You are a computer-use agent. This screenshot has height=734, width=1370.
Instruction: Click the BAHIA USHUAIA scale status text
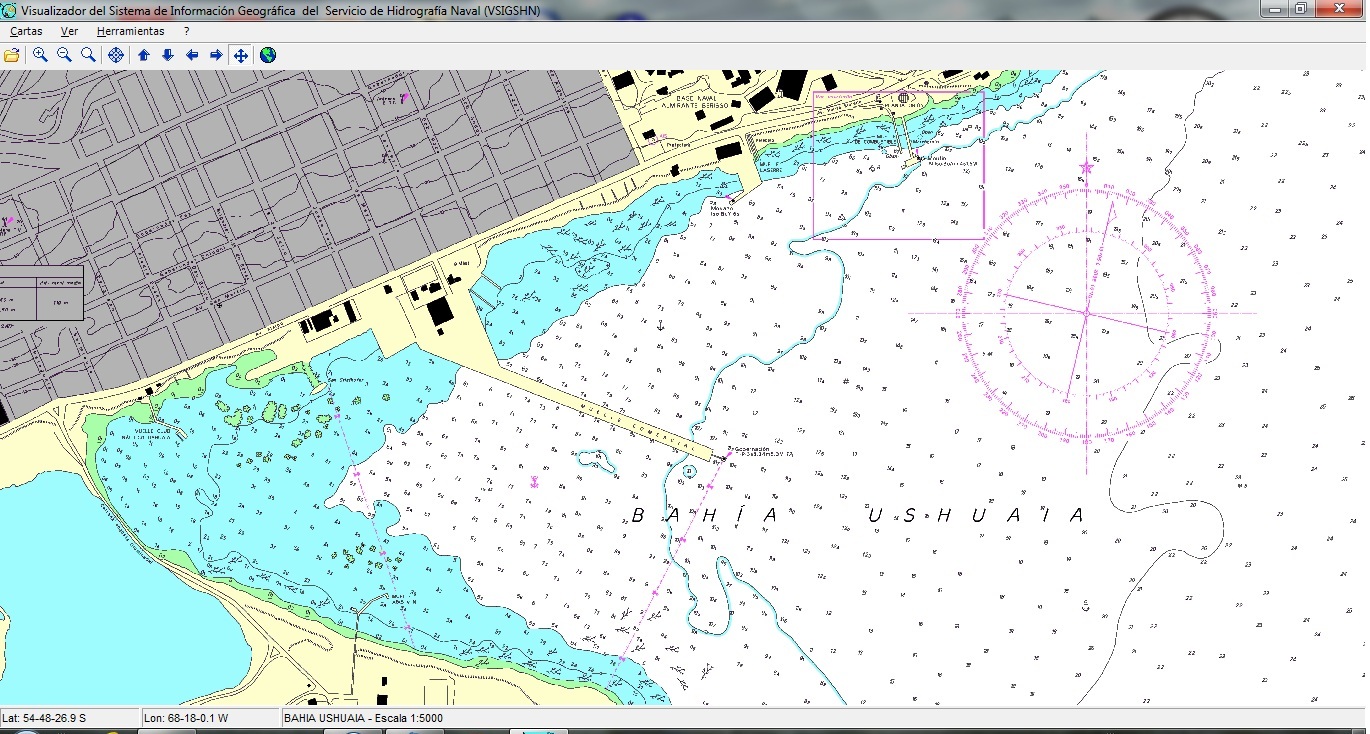click(x=363, y=718)
